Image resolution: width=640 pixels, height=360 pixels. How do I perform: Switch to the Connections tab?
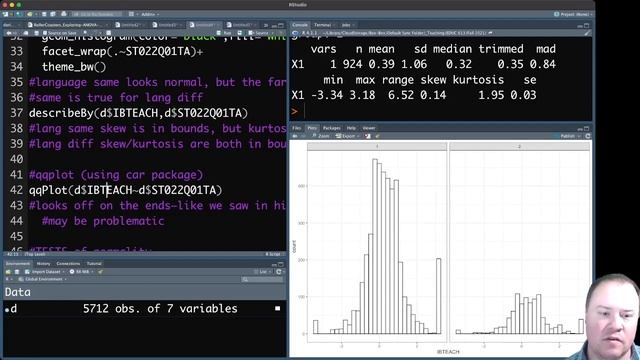point(68,264)
